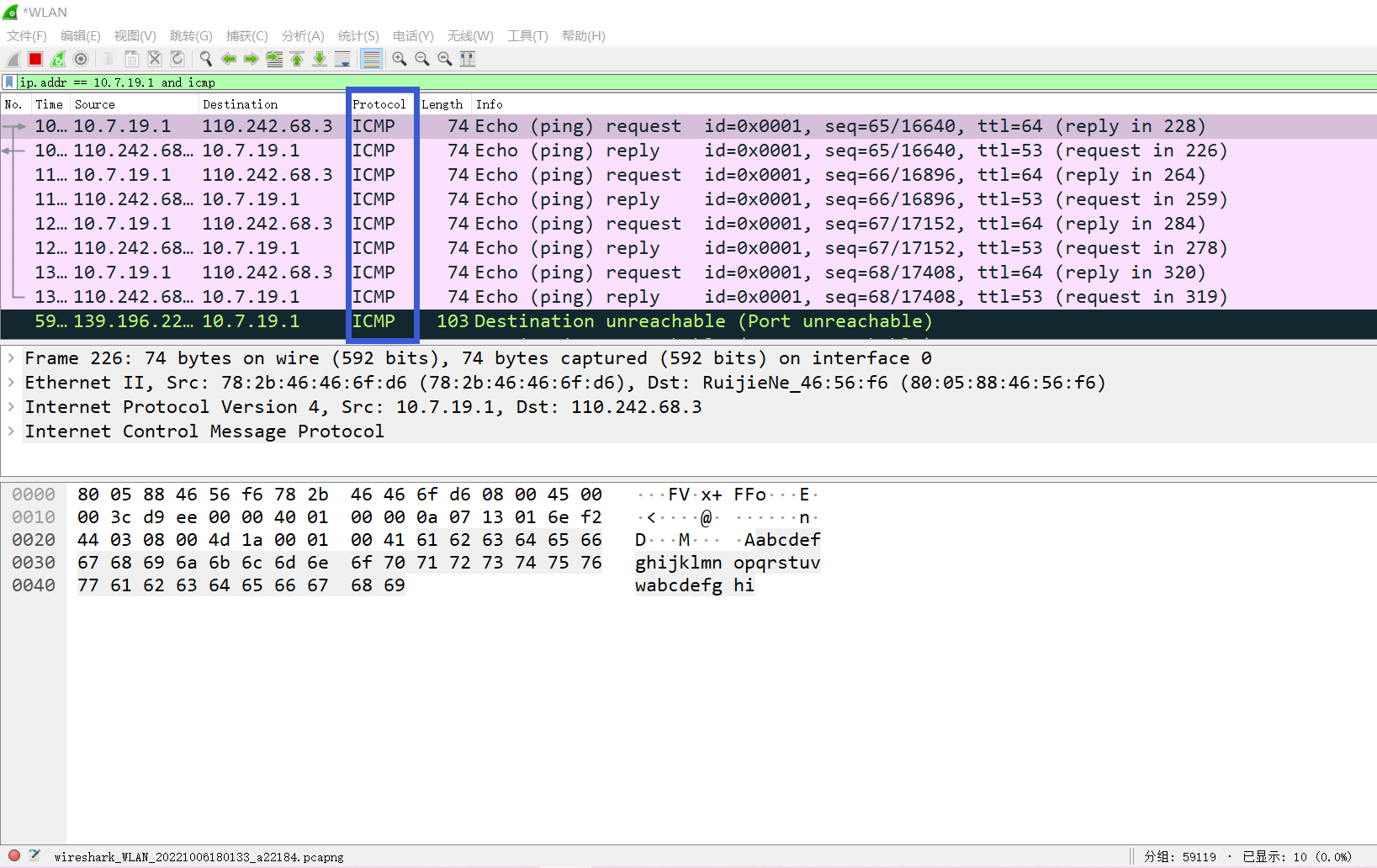Screen dimensions: 1377x868
Task: Click the capture status red dot icon
Action: coord(14,855)
